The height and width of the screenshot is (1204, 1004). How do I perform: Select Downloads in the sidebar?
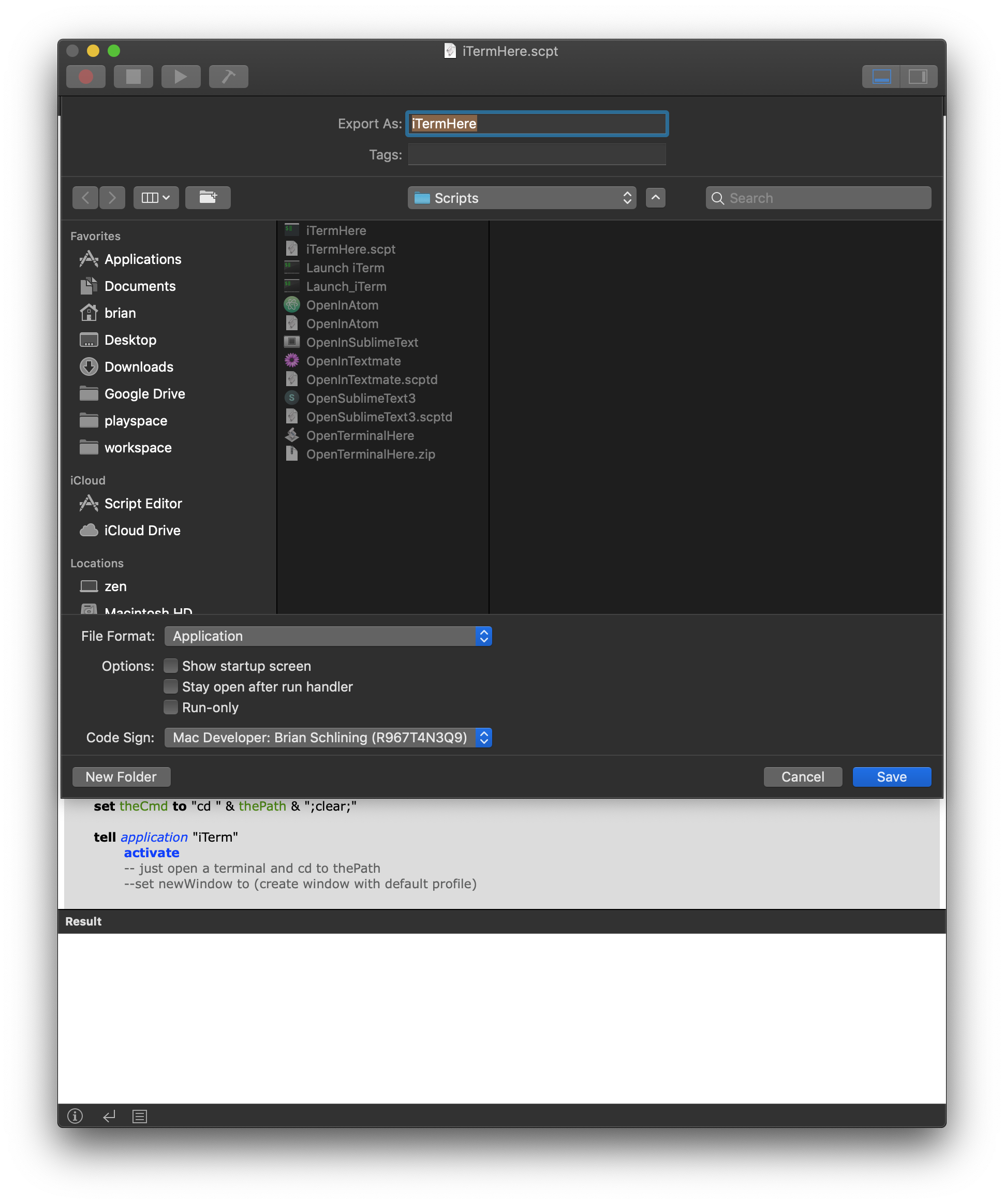(139, 366)
